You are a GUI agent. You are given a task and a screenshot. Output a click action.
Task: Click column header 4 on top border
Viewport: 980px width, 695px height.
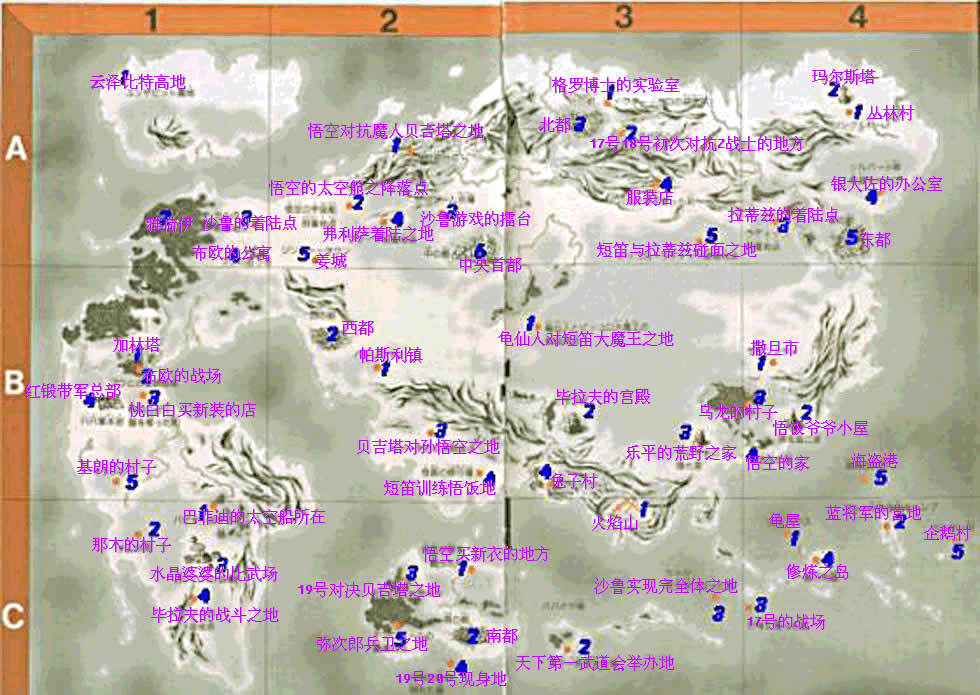click(858, 17)
